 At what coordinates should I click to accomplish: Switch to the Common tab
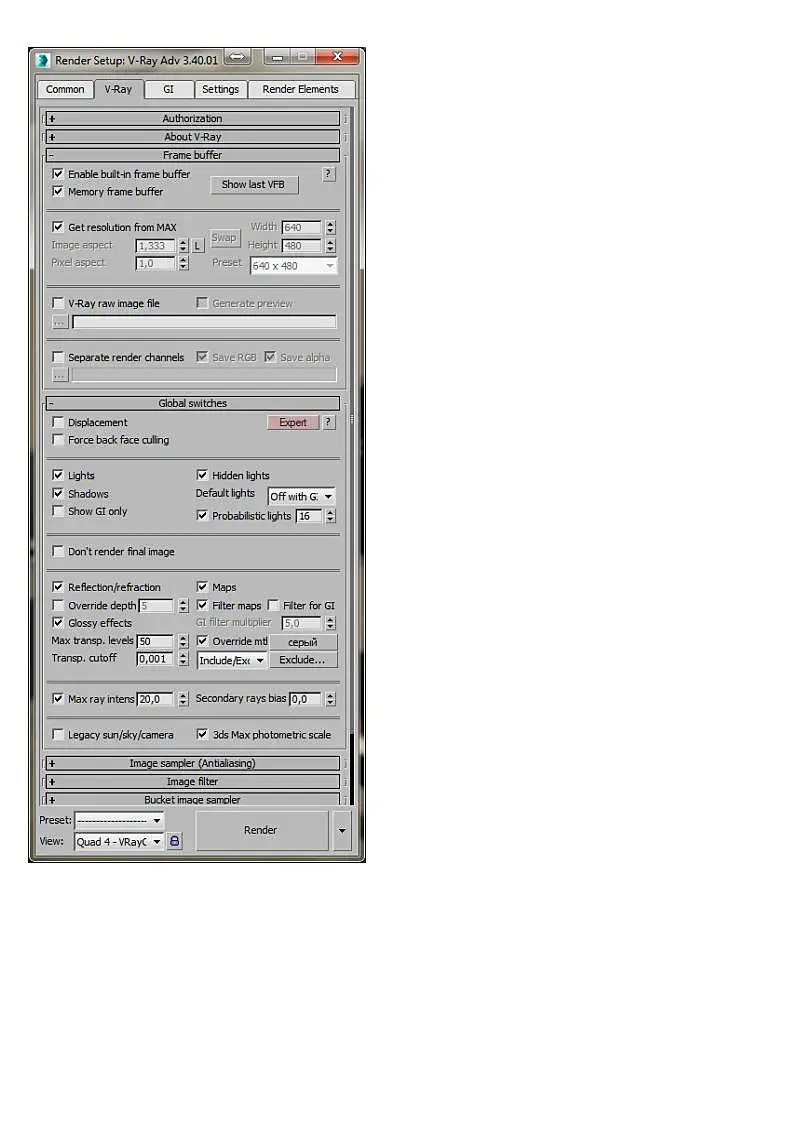tap(65, 90)
